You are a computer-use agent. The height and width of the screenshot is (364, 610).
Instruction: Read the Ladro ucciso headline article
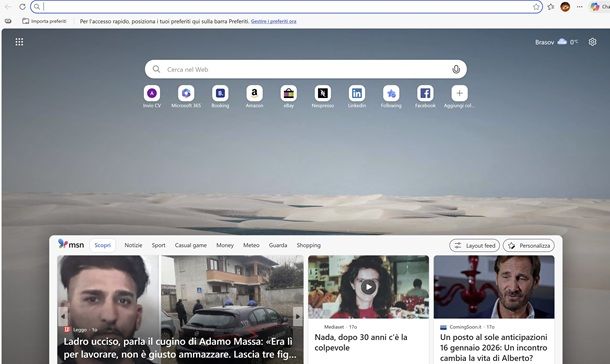[180, 348]
